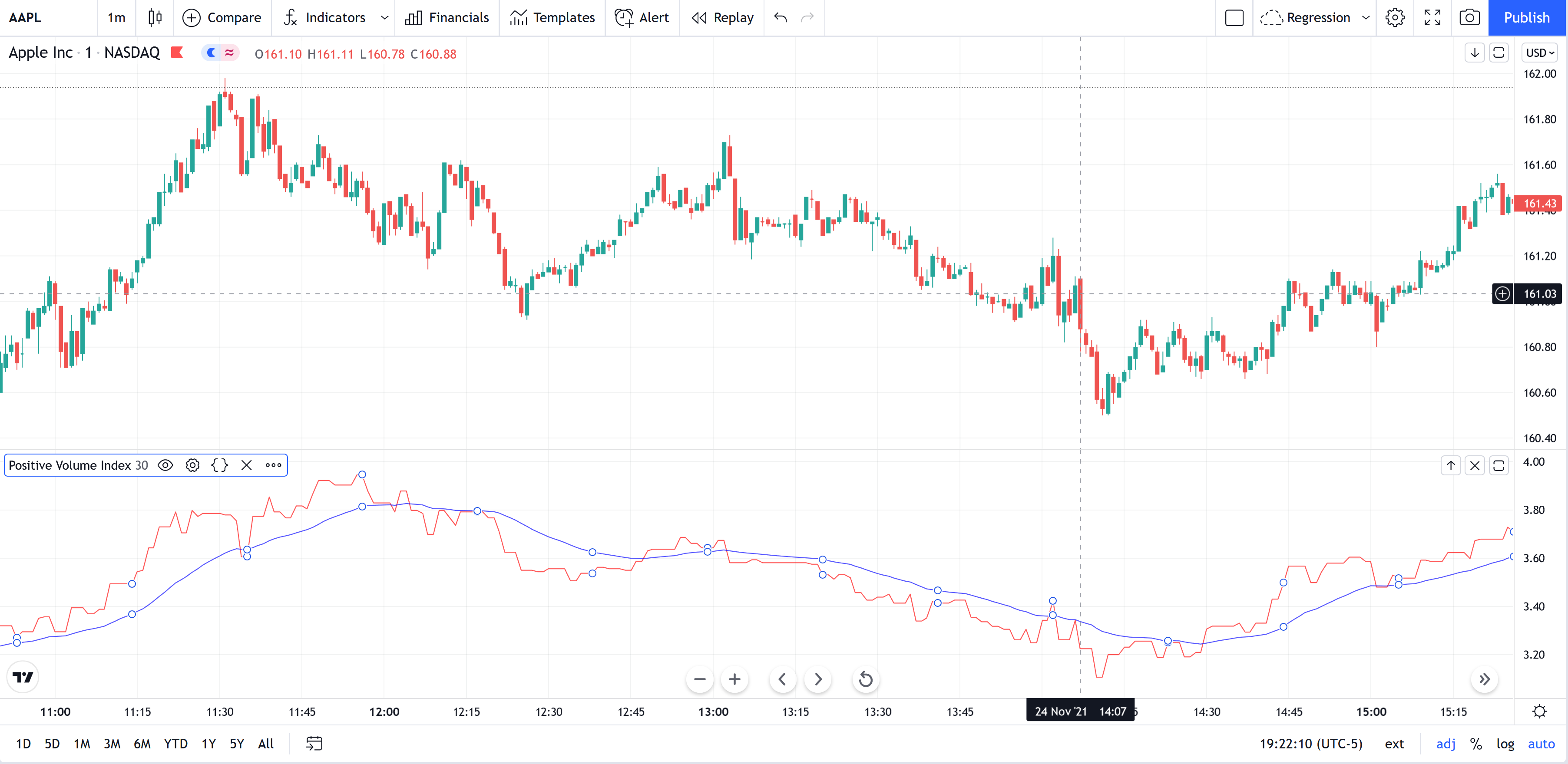Toggle adj dividend adjustment

1446,743
